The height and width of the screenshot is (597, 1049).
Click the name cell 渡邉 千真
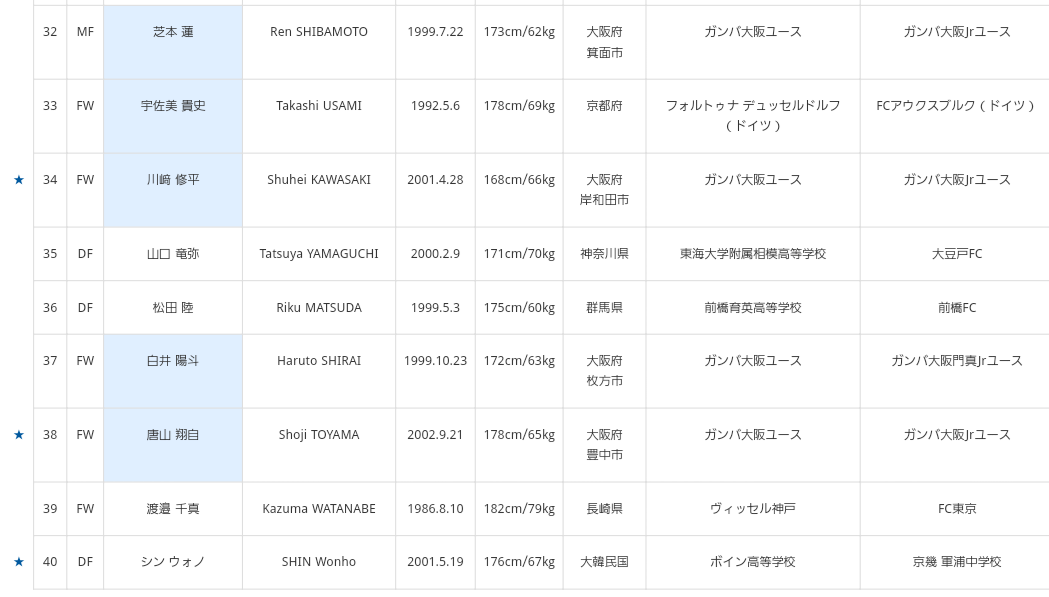[173, 509]
